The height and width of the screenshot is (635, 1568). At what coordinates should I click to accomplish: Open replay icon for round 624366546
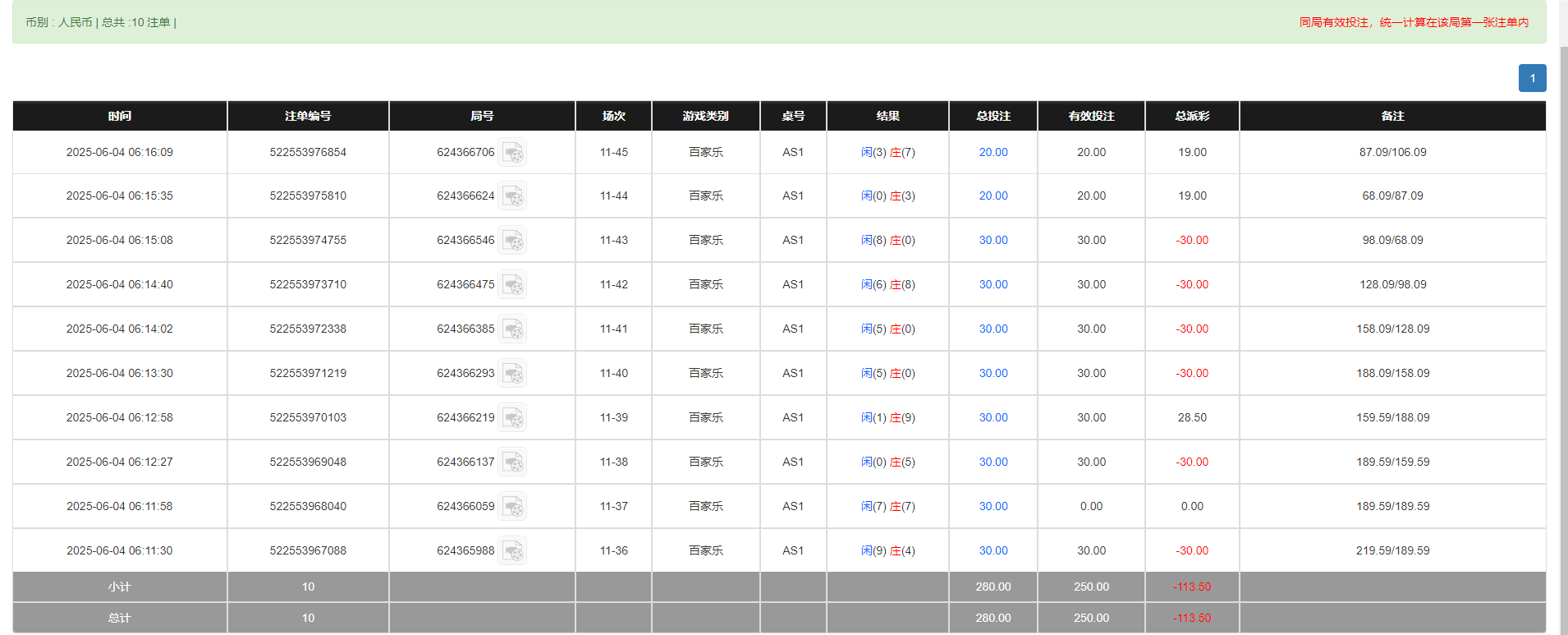pos(513,241)
